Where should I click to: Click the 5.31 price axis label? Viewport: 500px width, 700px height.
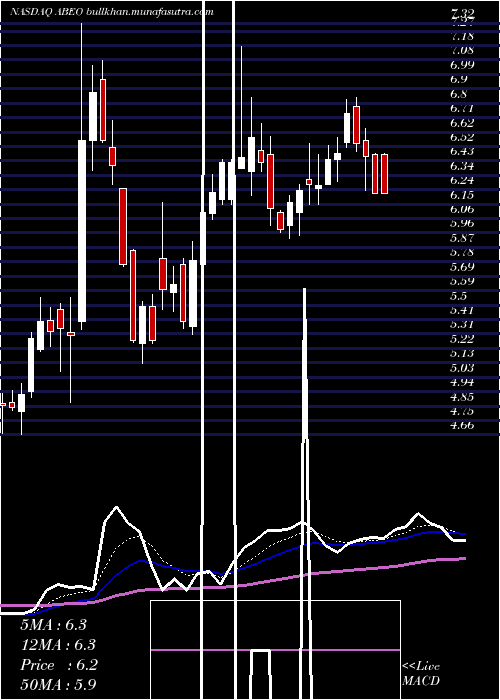point(462,325)
